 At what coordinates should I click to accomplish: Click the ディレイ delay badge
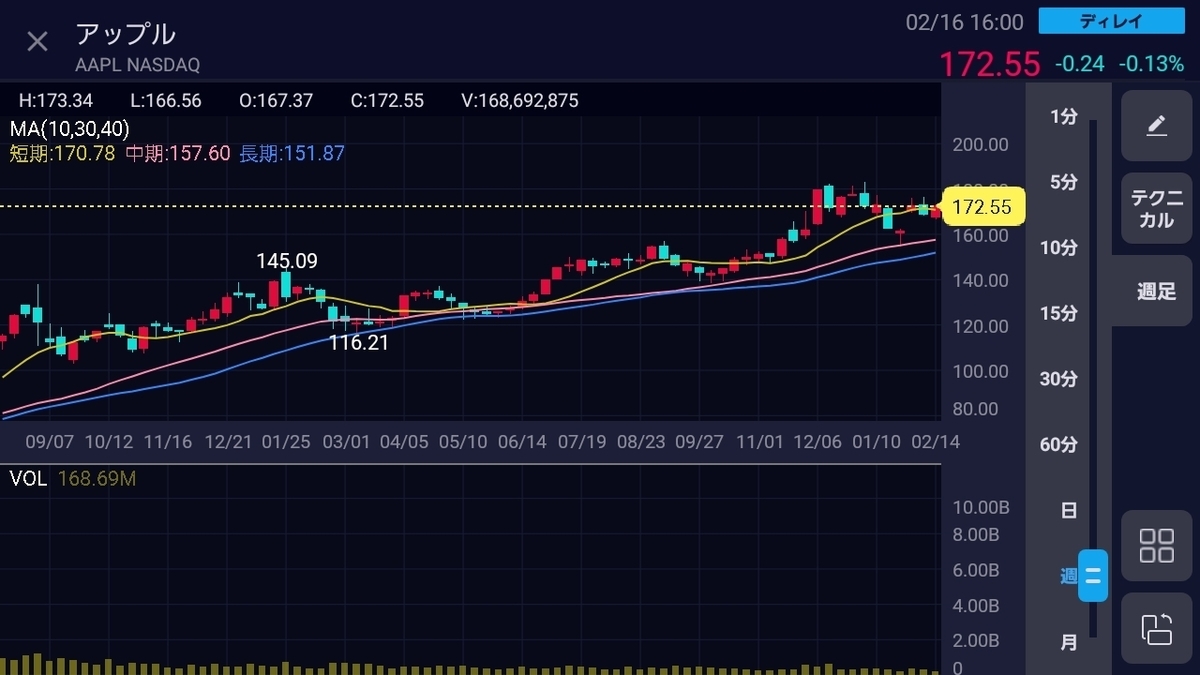click(1113, 21)
